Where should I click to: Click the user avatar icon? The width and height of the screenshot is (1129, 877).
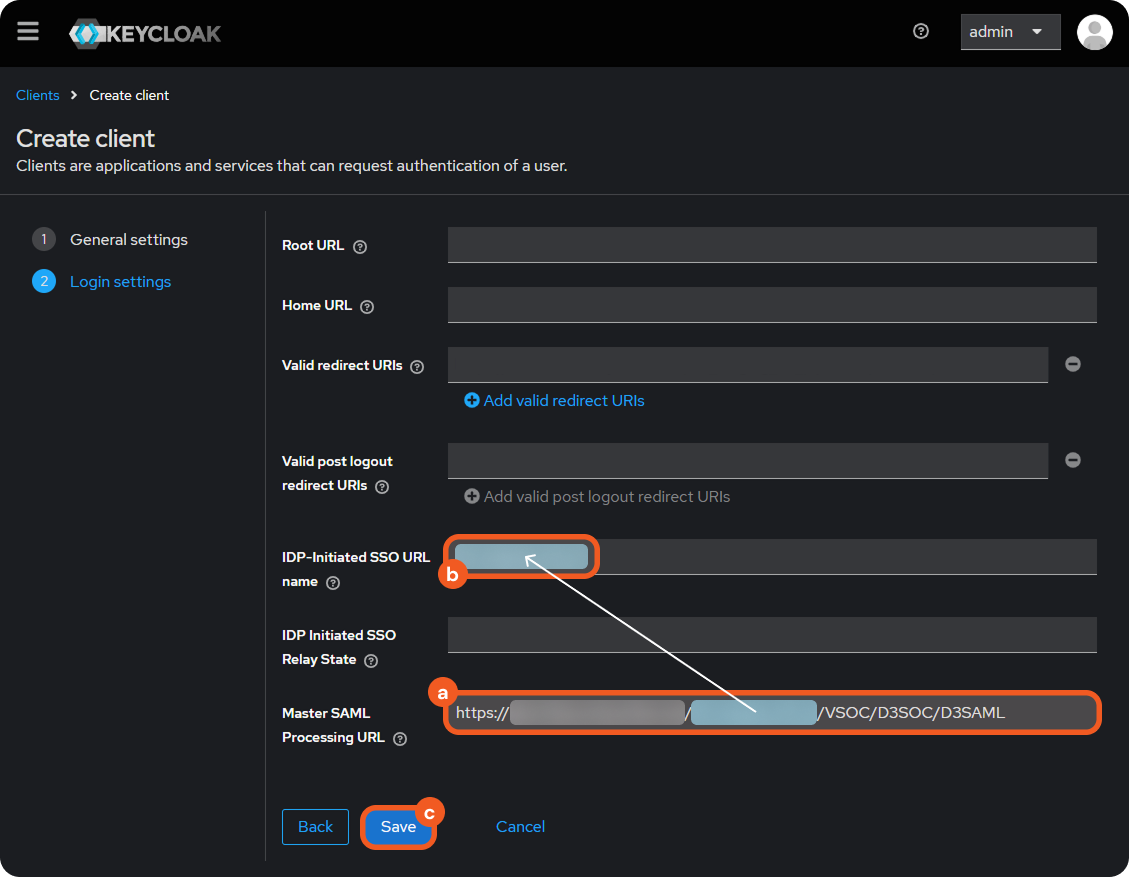1094,32
